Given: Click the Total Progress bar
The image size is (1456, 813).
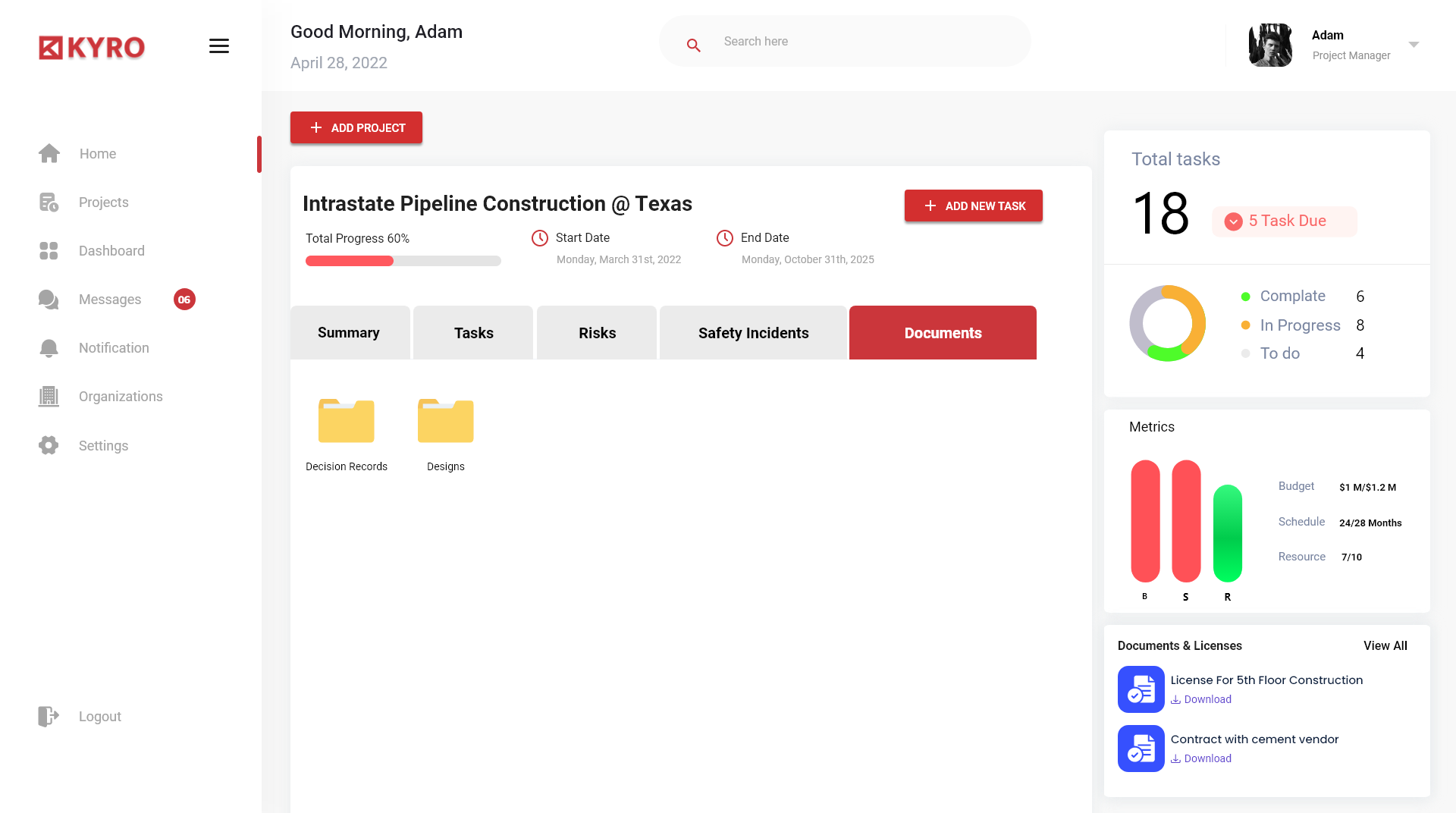Looking at the screenshot, I should 403,261.
